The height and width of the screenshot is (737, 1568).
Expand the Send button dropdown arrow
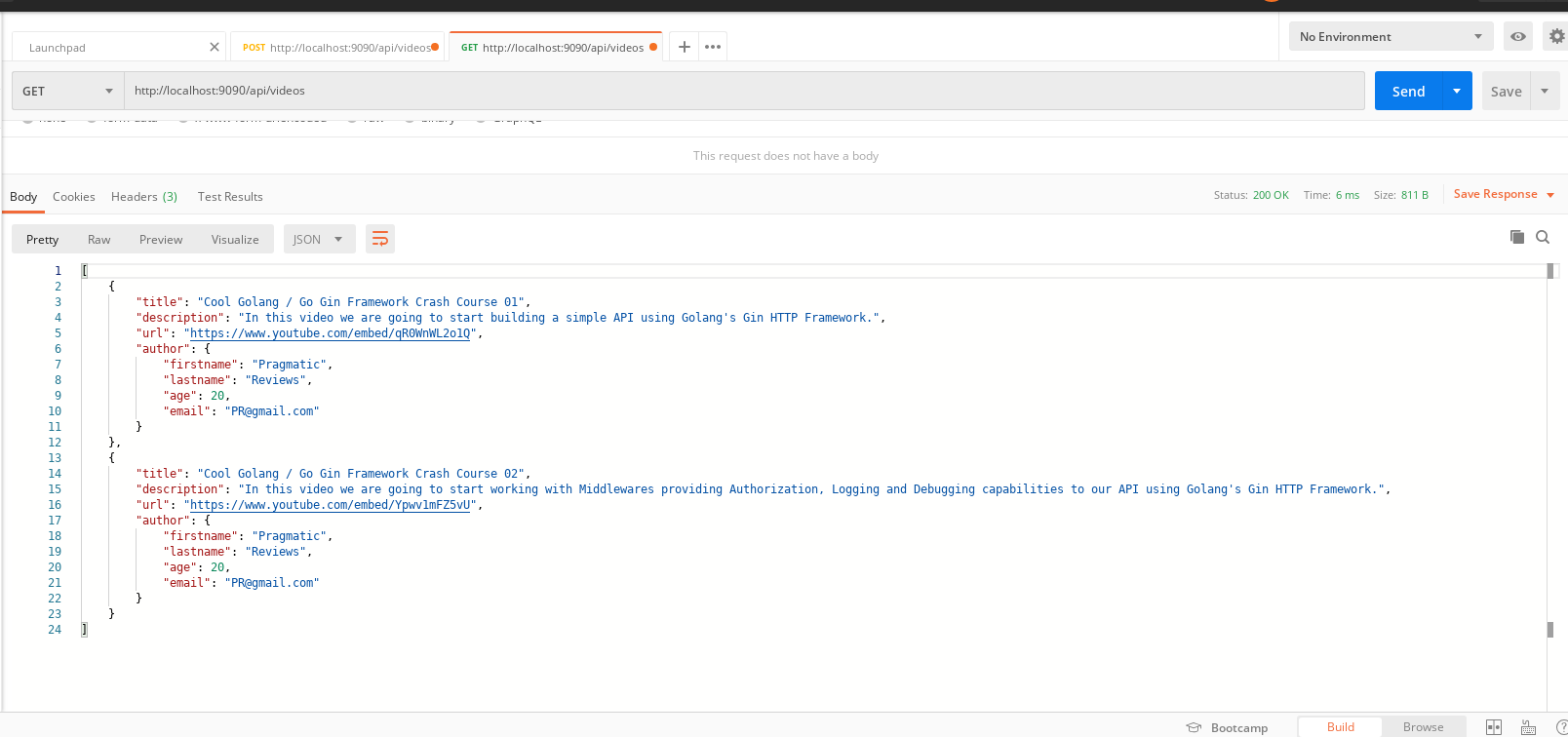pos(1457,91)
